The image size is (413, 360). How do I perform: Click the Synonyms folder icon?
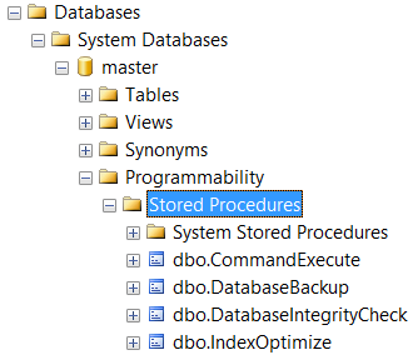(x=108, y=149)
